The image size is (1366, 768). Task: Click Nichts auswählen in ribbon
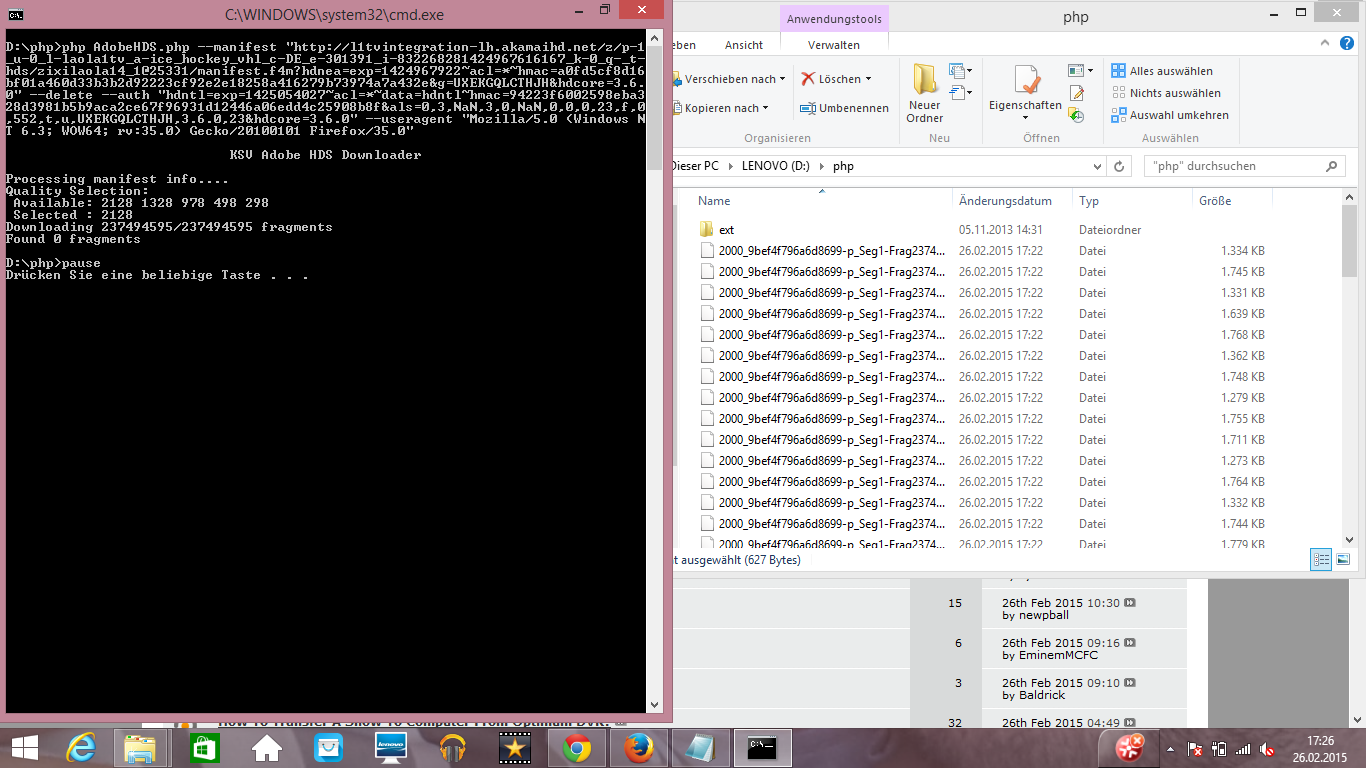1166,93
